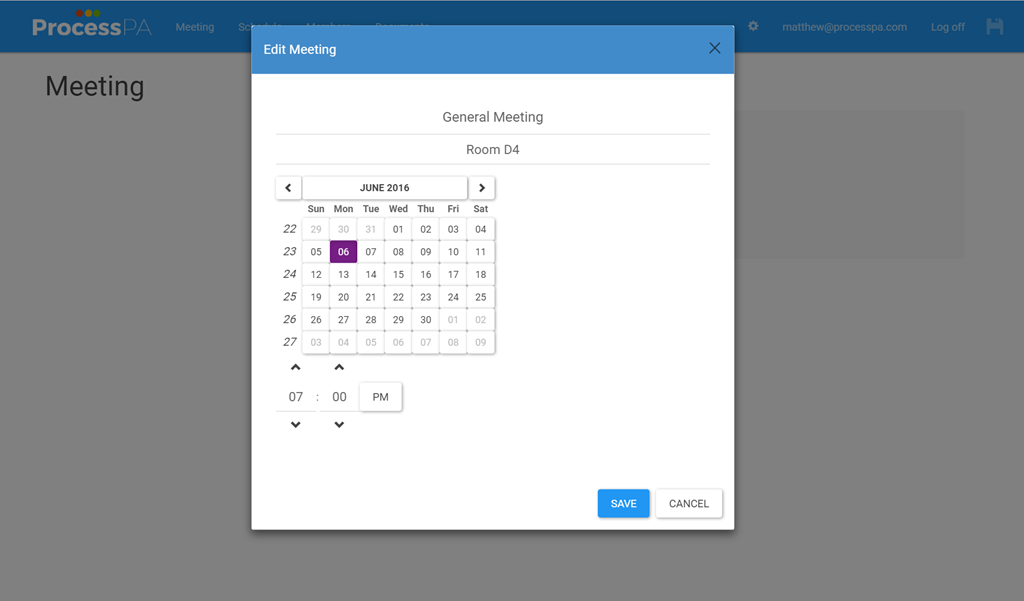Click the hour input showing 07
Screen dimensions: 1024x601
pyautogui.click(x=295, y=397)
